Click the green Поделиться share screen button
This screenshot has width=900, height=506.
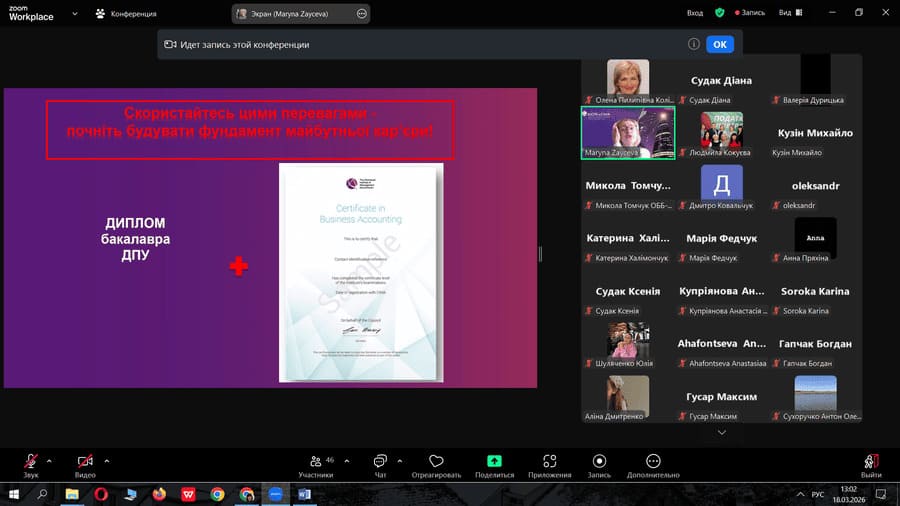(x=494, y=461)
